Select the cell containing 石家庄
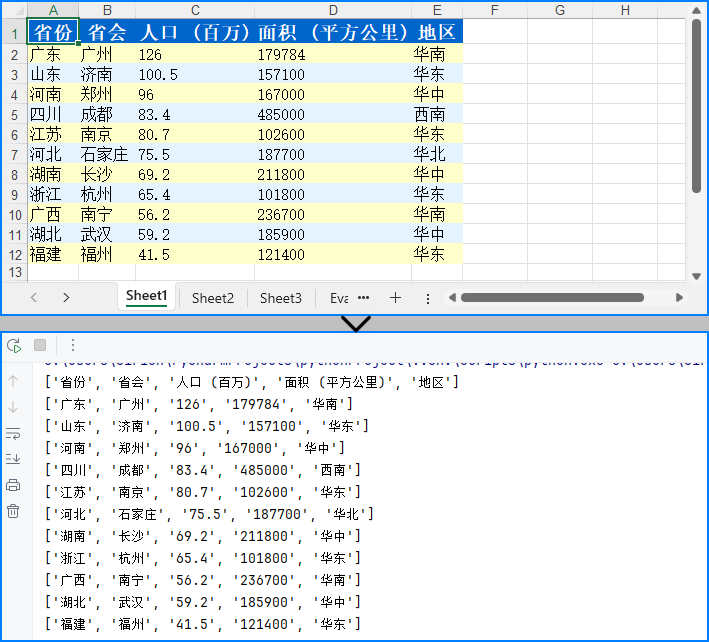Viewport: 709px width, 642px height. pyautogui.click(x=107, y=154)
